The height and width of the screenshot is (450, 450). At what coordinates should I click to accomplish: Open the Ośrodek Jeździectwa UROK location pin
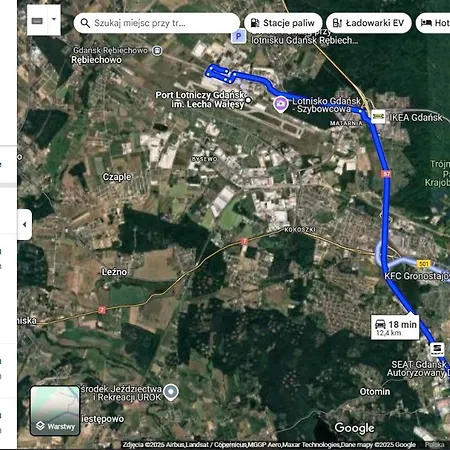(171, 392)
